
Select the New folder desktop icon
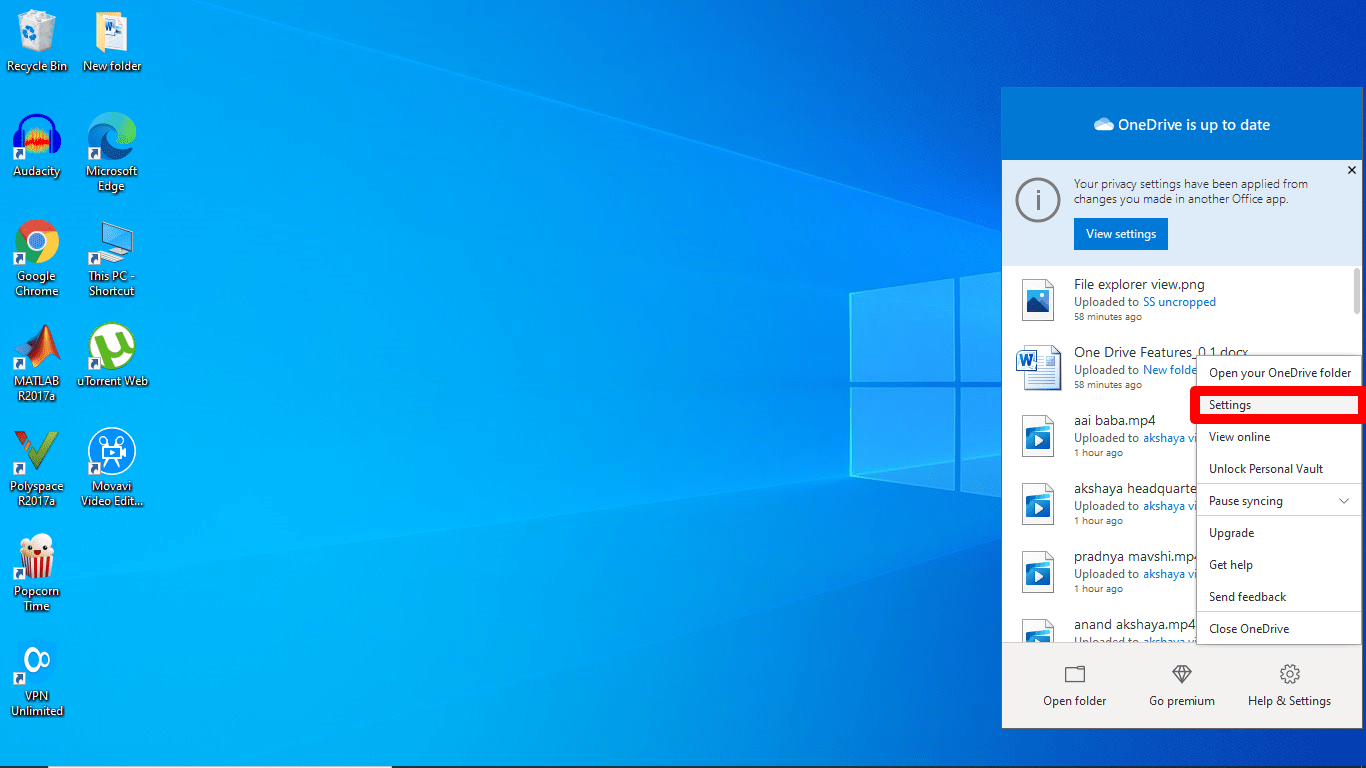(112, 42)
